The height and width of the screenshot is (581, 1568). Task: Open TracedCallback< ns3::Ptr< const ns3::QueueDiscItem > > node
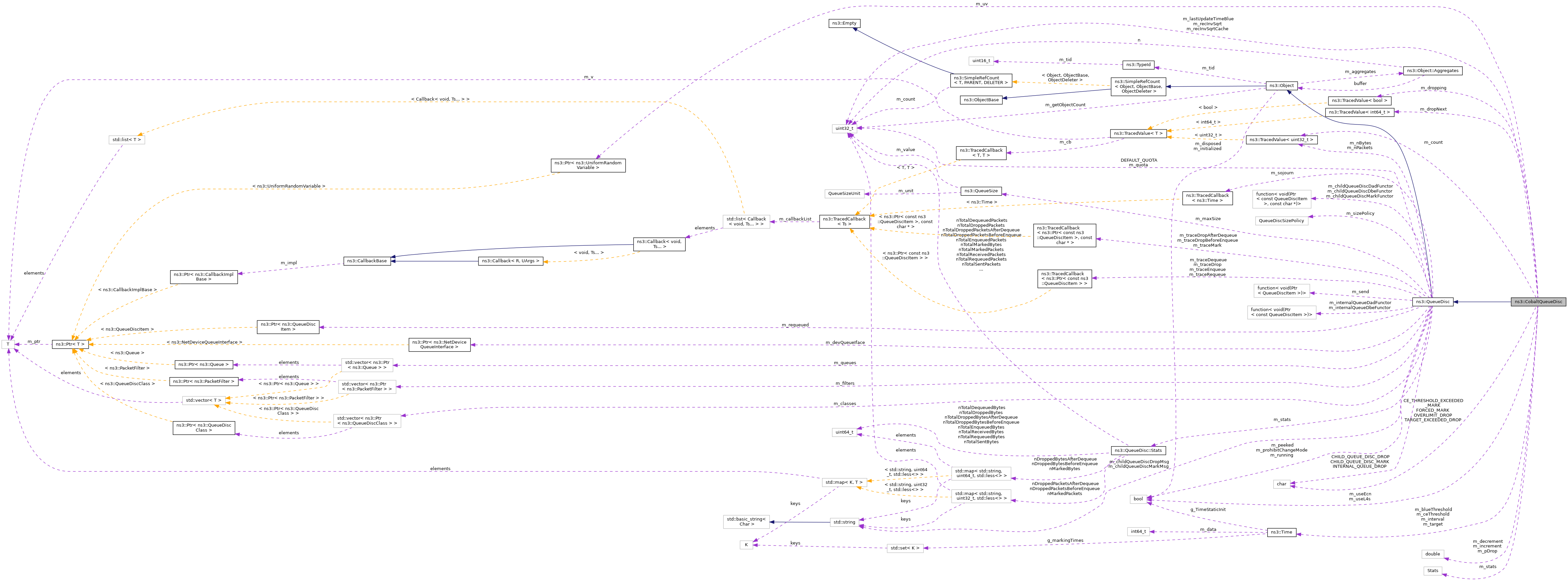[1064, 279]
